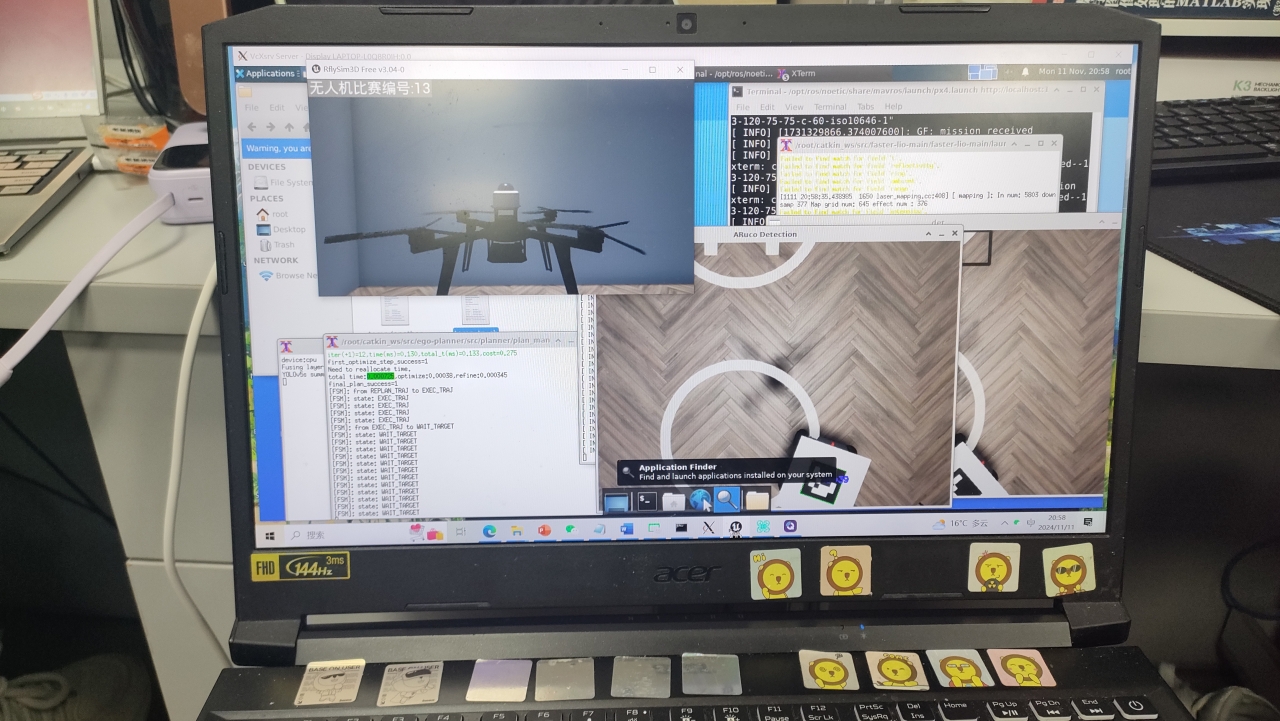Roll up the ARuco Detection window
1280x721 pixels.
[927, 234]
